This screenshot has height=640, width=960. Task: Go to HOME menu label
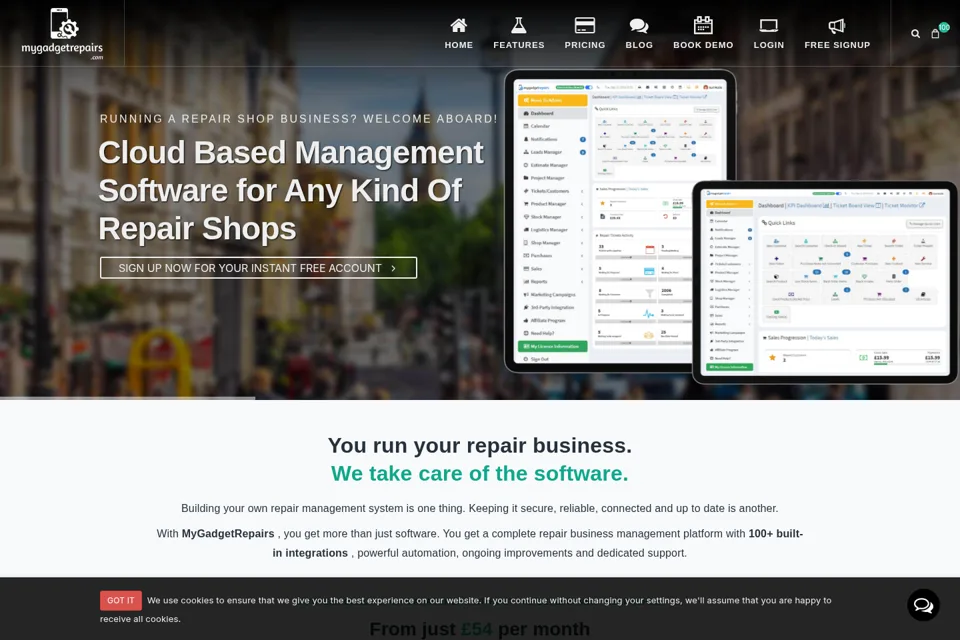tap(459, 45)
